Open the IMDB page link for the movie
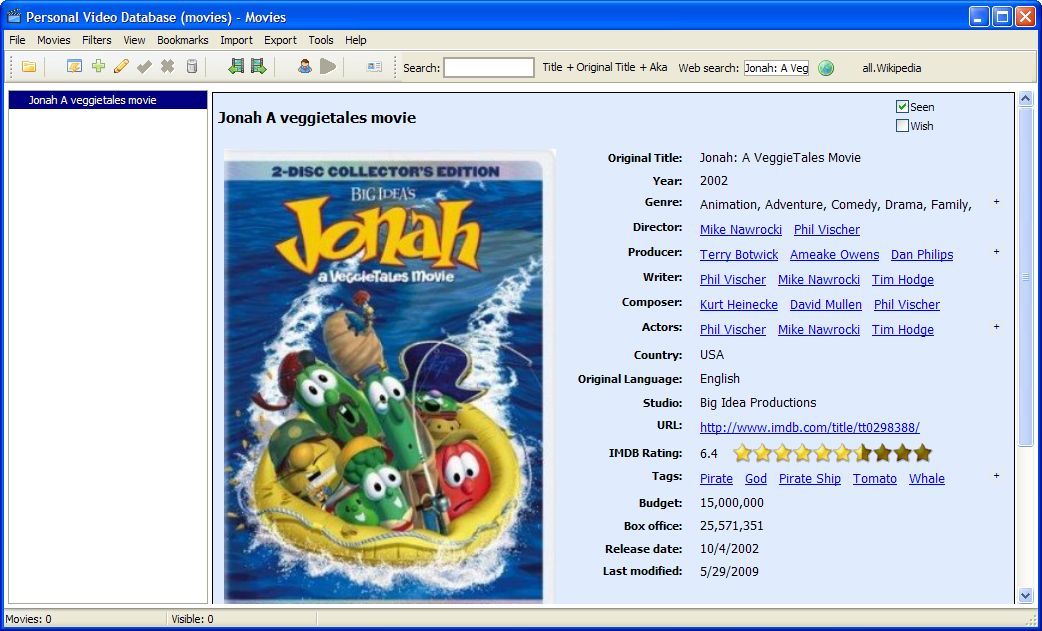This screenshot has width=1042, height=631. [810, 428]
